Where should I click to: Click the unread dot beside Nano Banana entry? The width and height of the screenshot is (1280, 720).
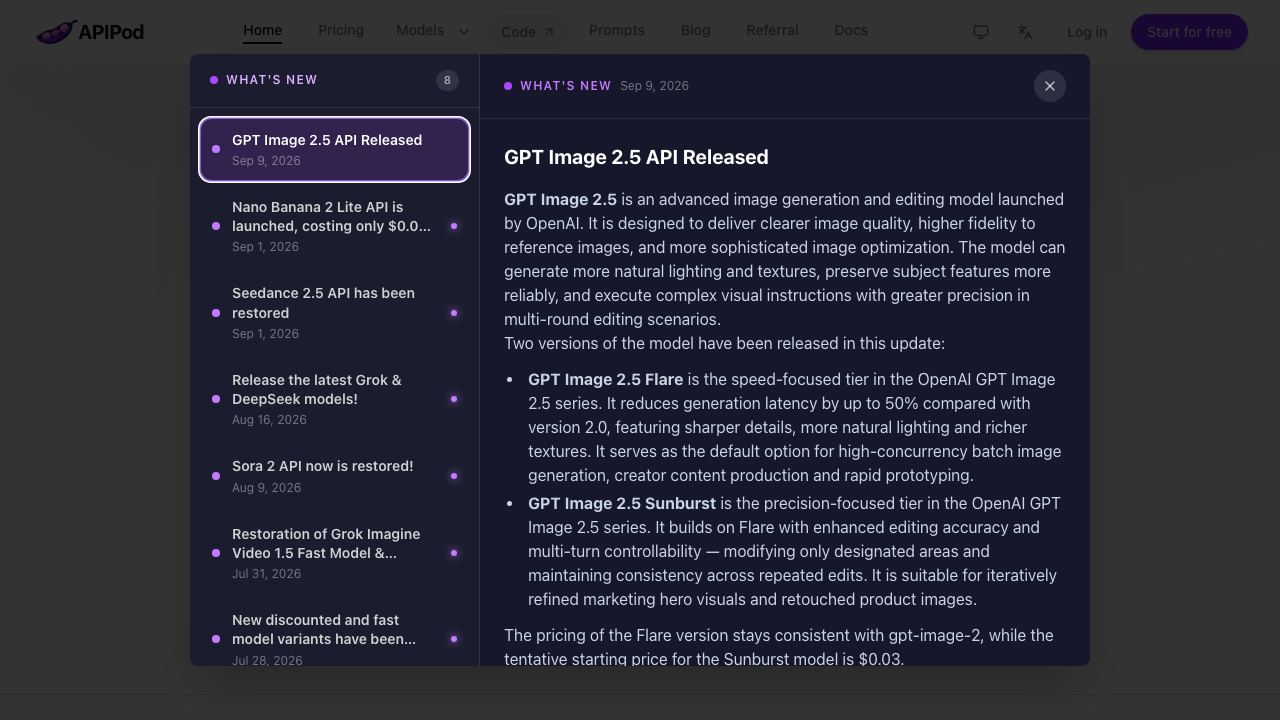click(x=454, y=226)
